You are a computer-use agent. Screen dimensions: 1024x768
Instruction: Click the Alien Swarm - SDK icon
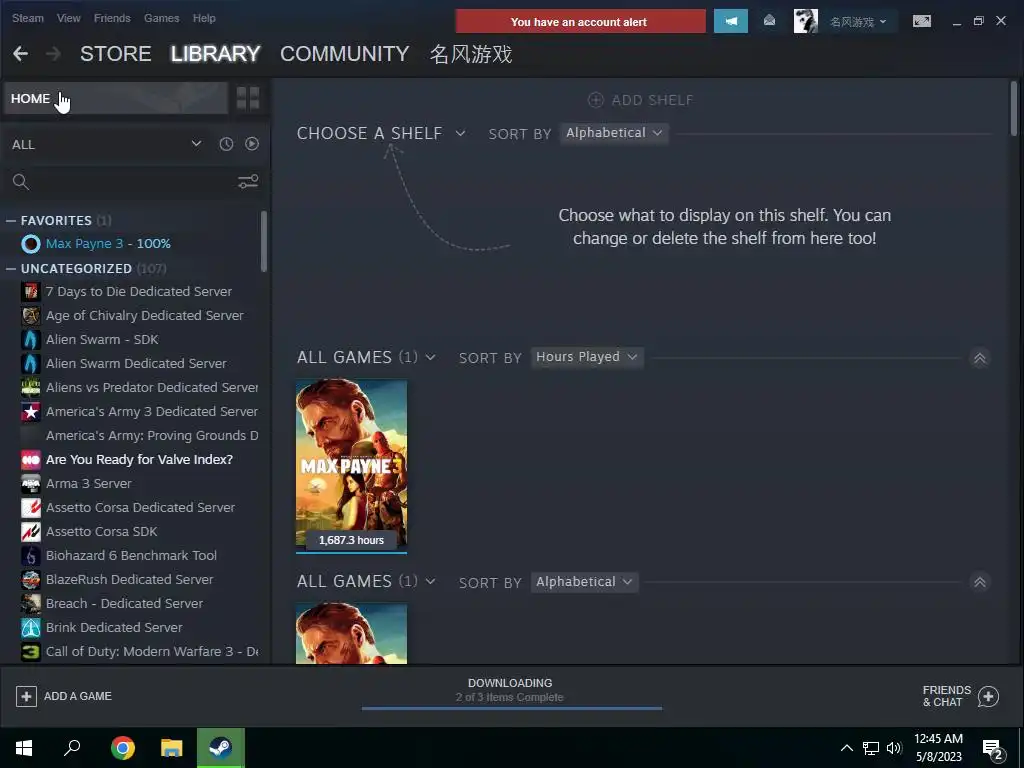[31, 340]
